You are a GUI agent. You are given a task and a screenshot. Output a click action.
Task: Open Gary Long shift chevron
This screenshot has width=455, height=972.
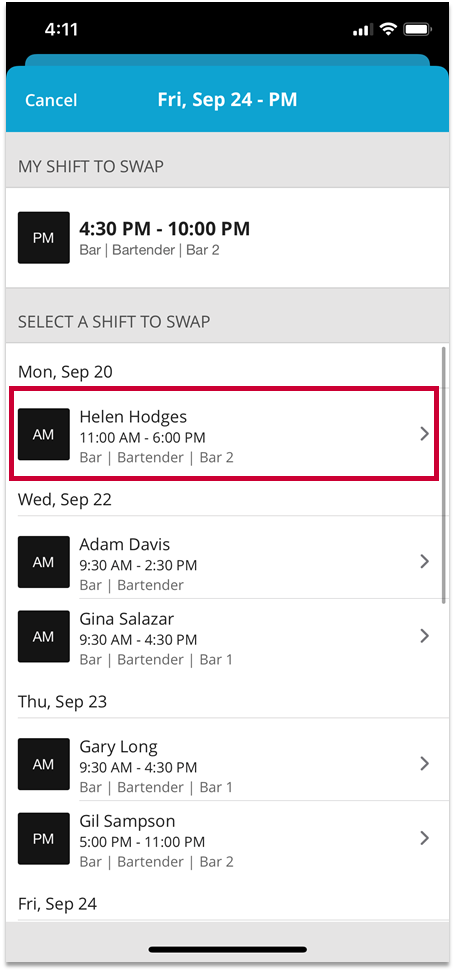click(x=425, y=764)
